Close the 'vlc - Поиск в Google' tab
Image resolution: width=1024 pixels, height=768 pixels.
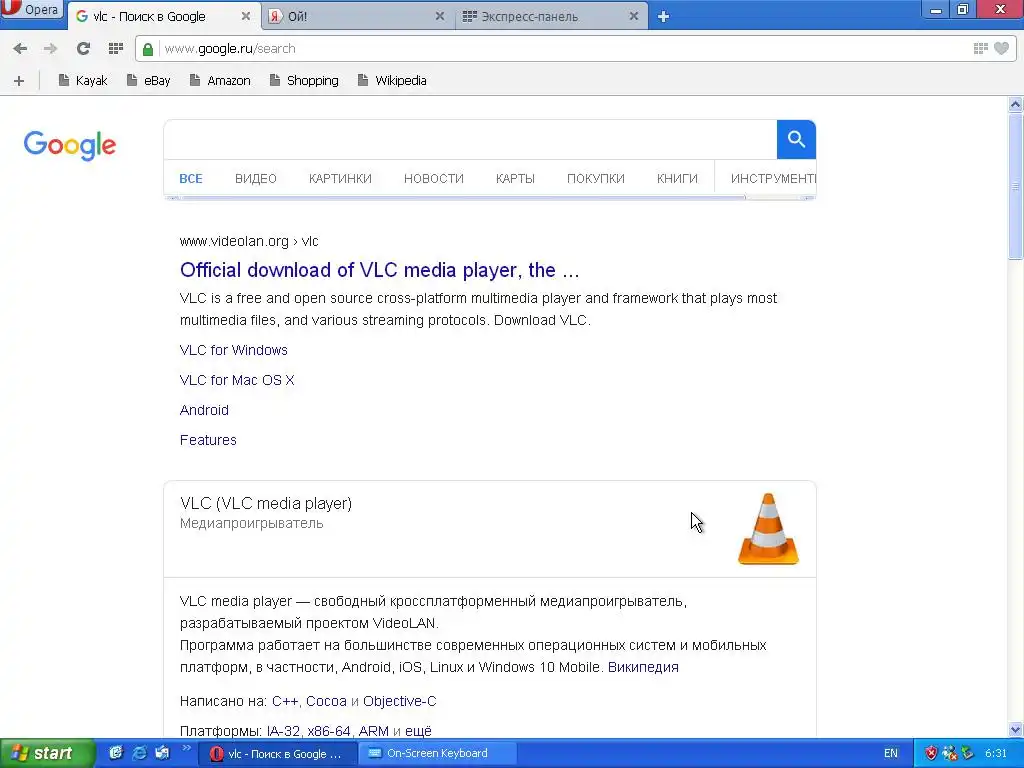pyautogui.click(x=246, y=16)
